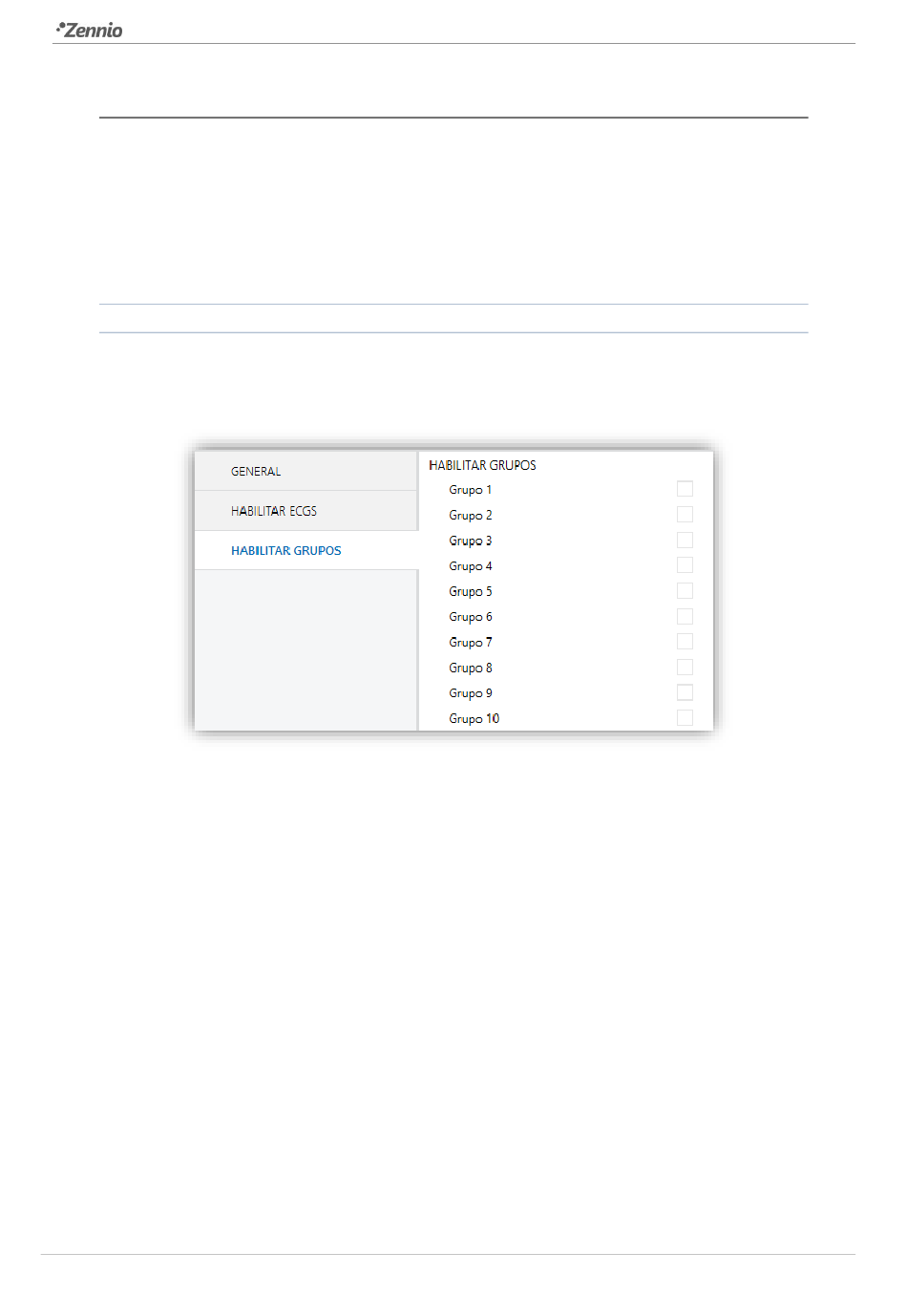Click the Grupo 8 label text
907x1316 pixels.
pos(471,668)
